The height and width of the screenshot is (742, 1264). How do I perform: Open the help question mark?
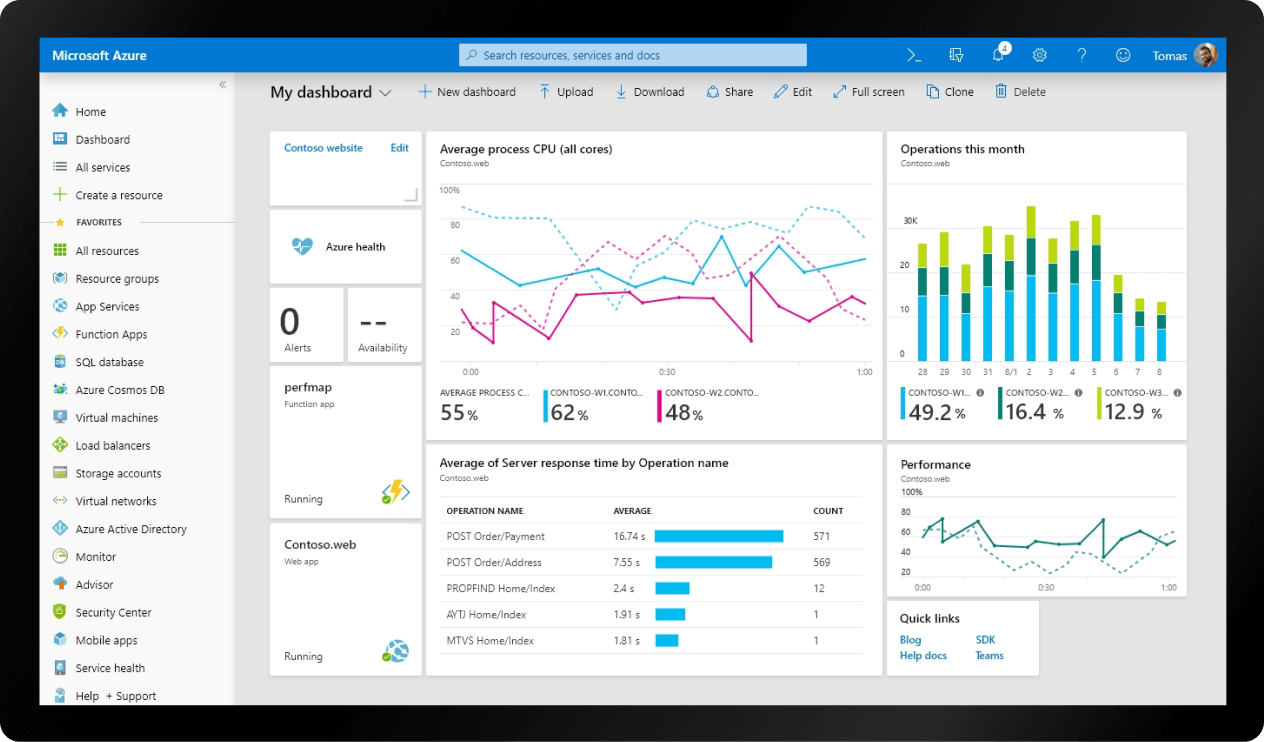click(1081, 55)
